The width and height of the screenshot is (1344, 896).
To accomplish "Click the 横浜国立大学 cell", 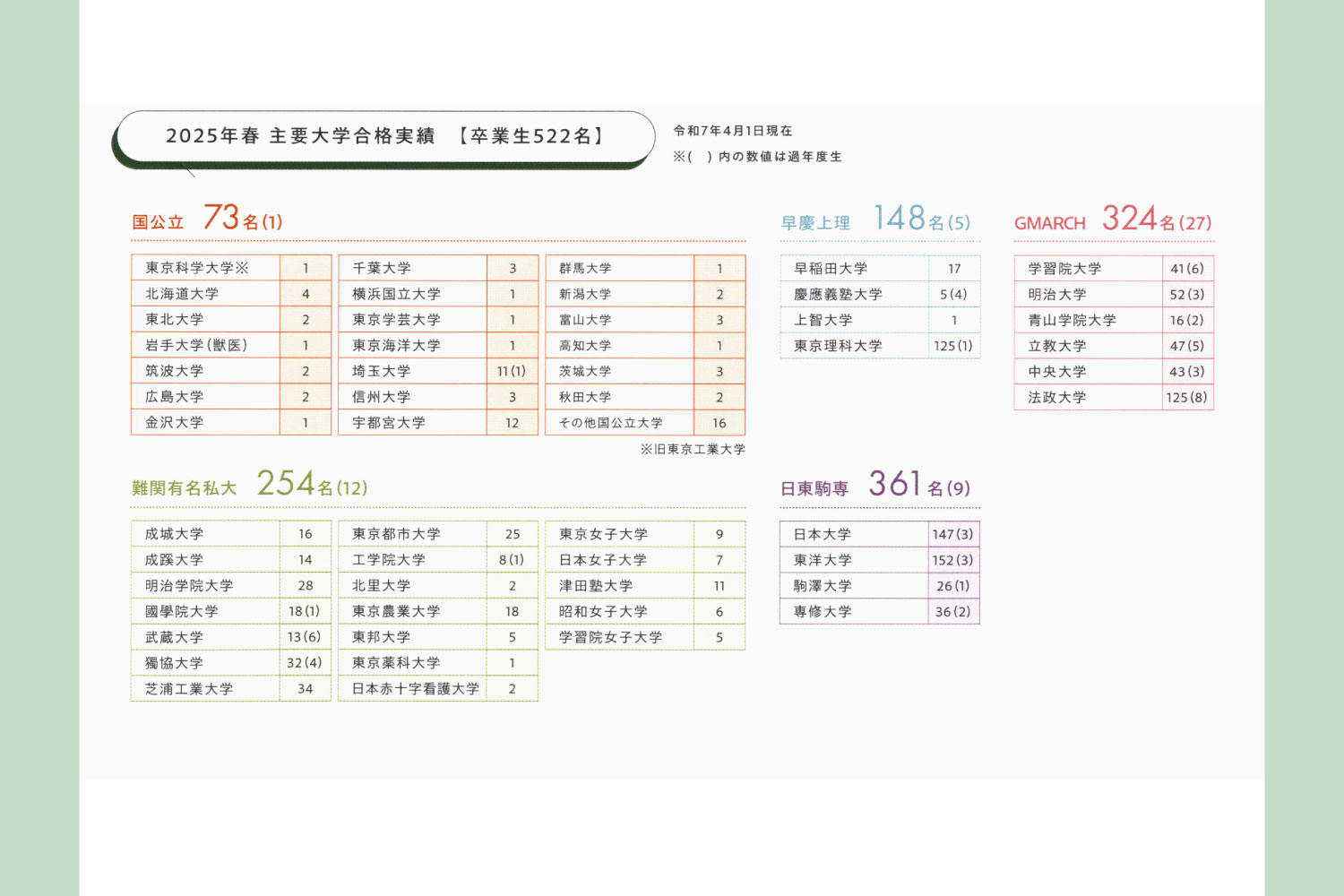I will [x=396, y=294].
